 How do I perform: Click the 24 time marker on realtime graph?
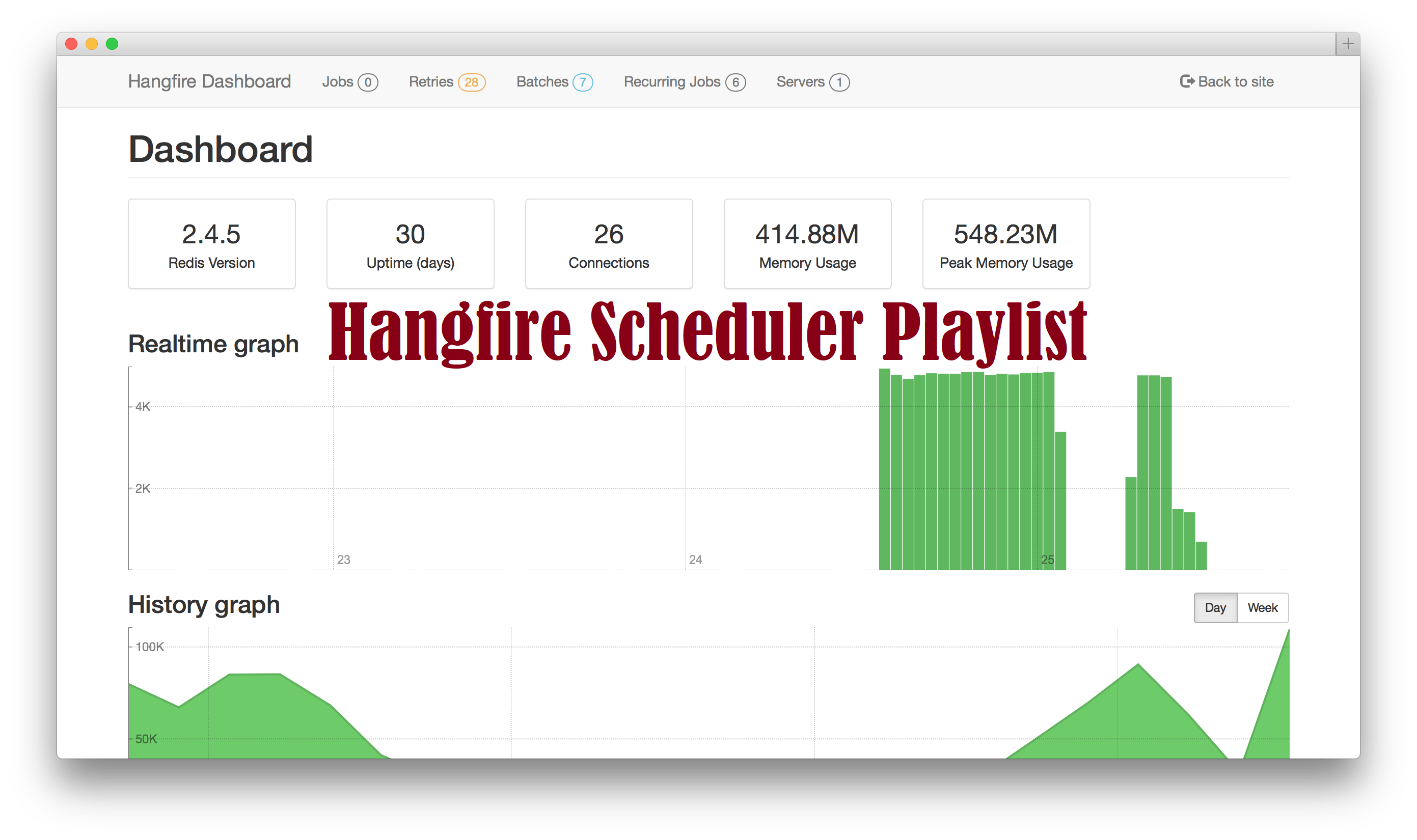(695, 559)
